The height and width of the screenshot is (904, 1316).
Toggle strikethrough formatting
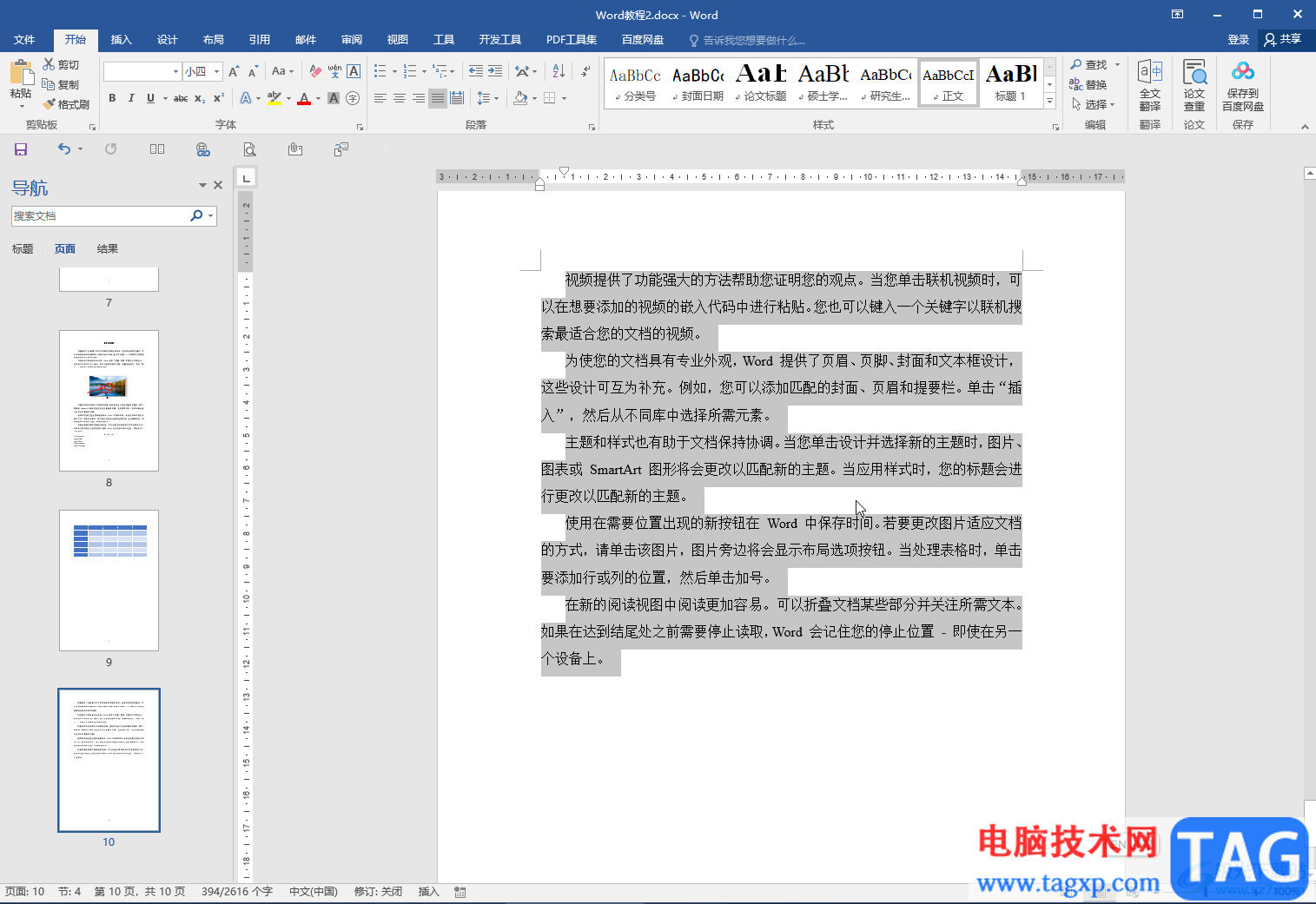[x=181, y=98]
